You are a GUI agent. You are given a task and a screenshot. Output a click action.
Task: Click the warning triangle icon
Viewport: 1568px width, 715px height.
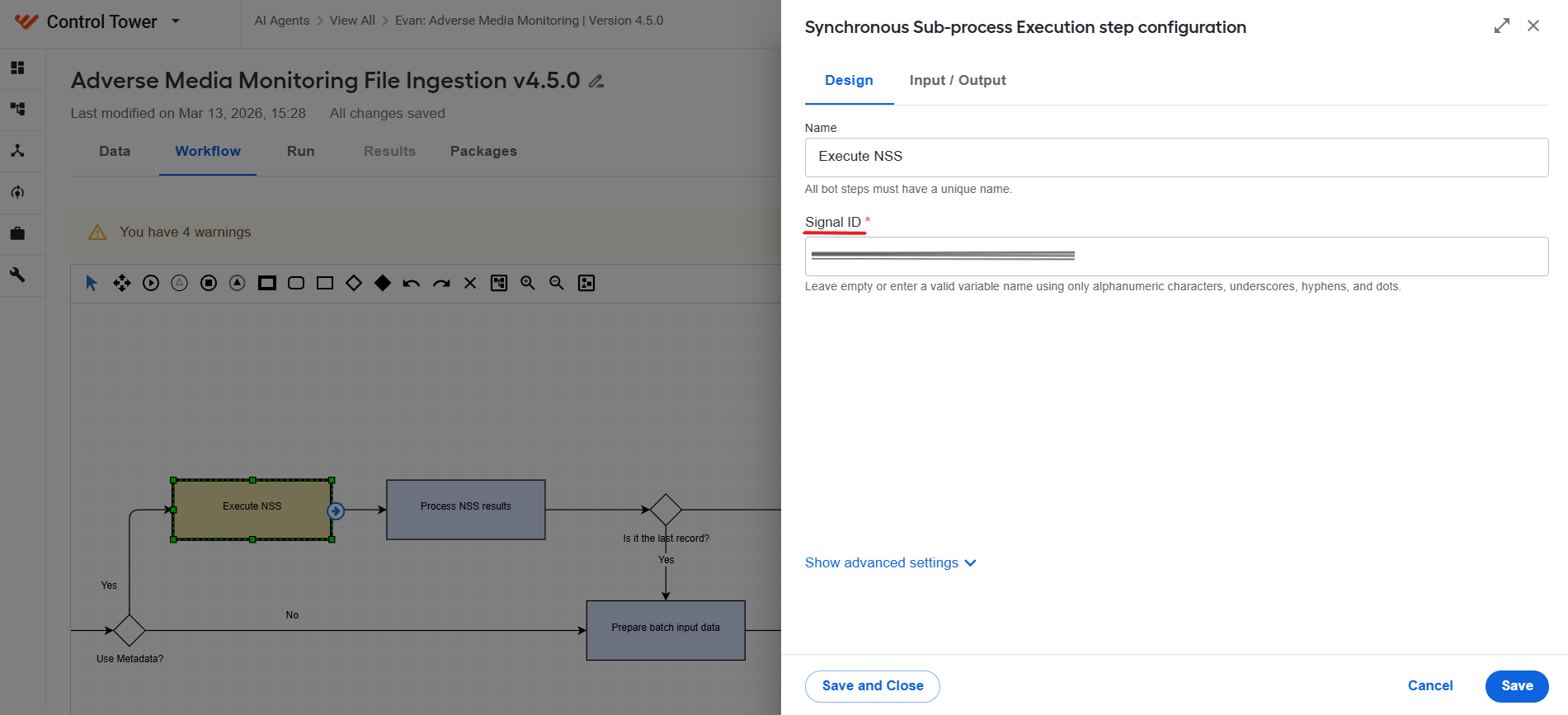(x=97, y=233)
